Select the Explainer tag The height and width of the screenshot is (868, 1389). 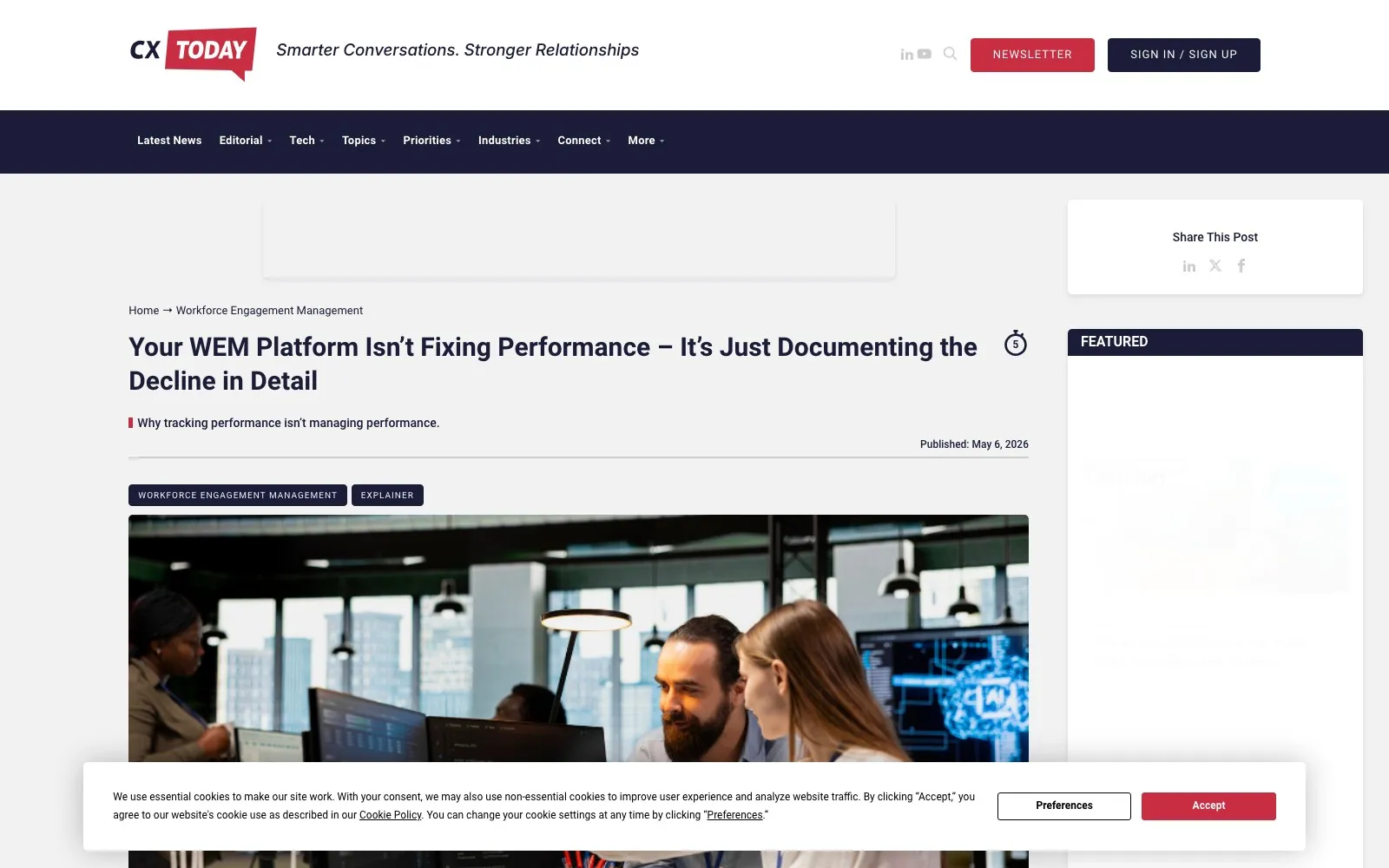point(387,495)
